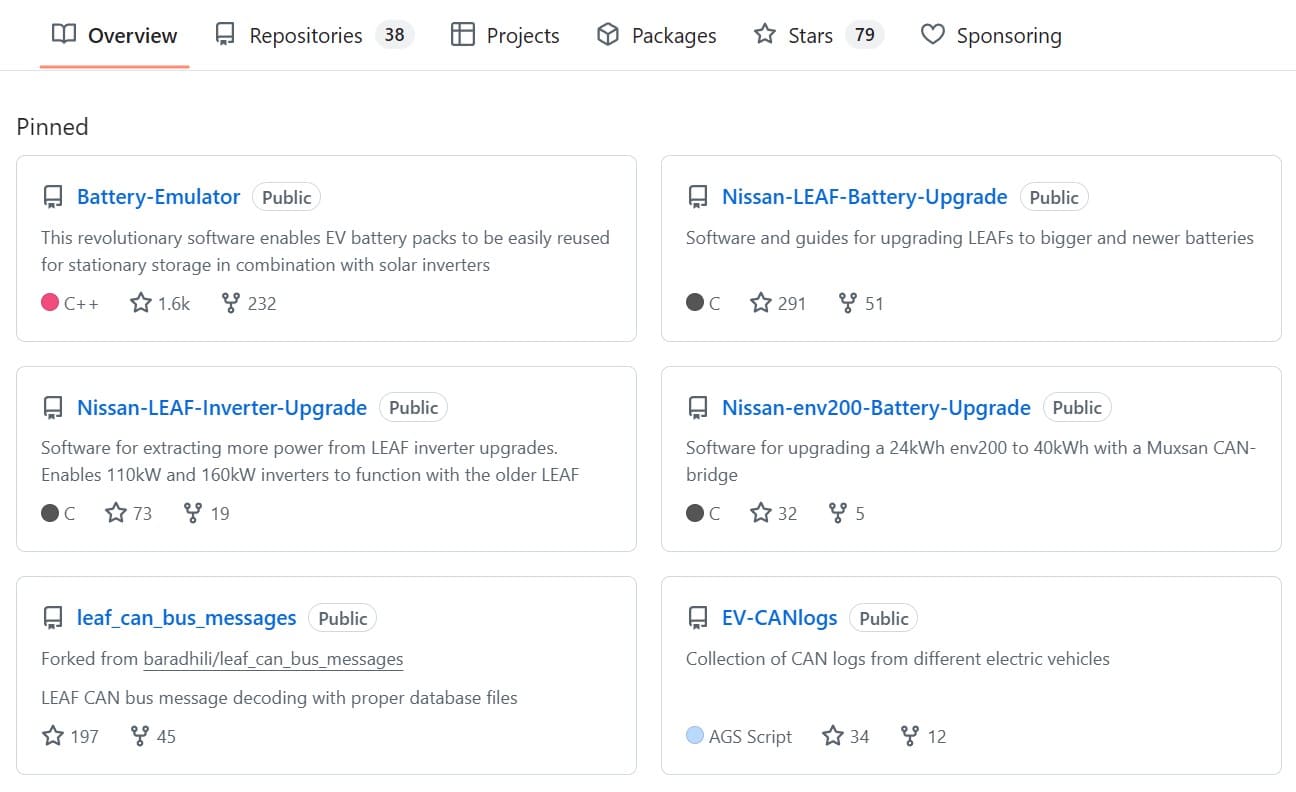Click the Public badge on Nissan-LEAF-Inverter-Upgrade
1296x792 pixels.
click(x=414, y=407)
